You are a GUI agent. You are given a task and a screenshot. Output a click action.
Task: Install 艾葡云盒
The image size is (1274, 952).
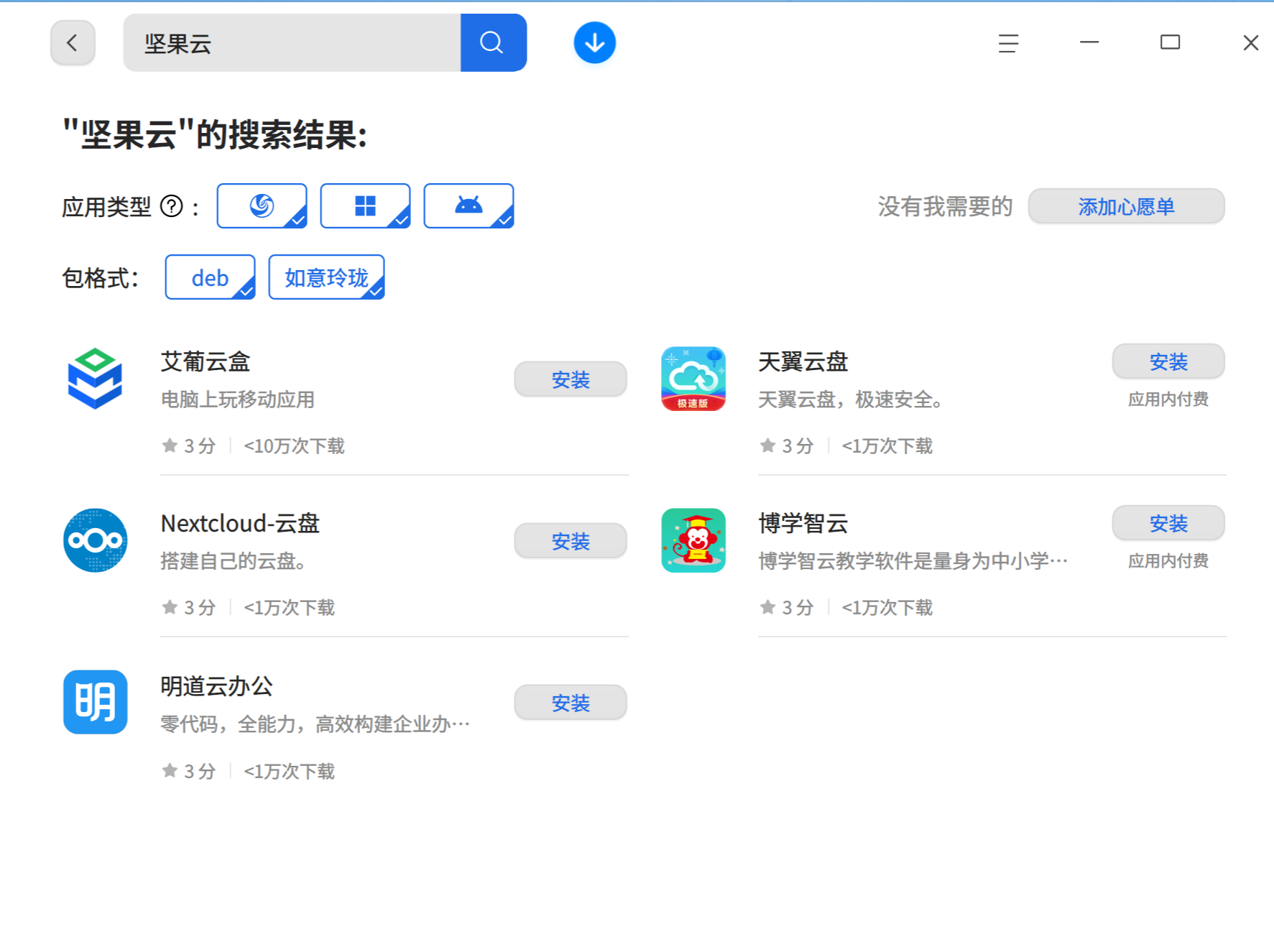571,379
